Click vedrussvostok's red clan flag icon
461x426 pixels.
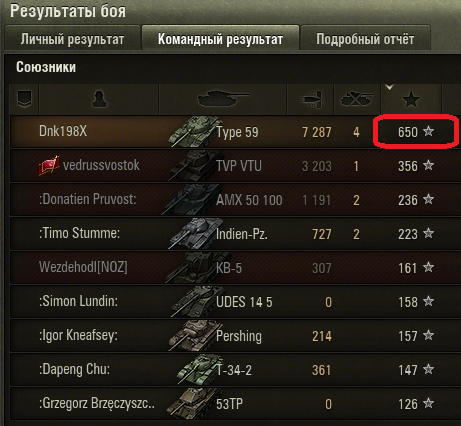click(x=49, y=166)
